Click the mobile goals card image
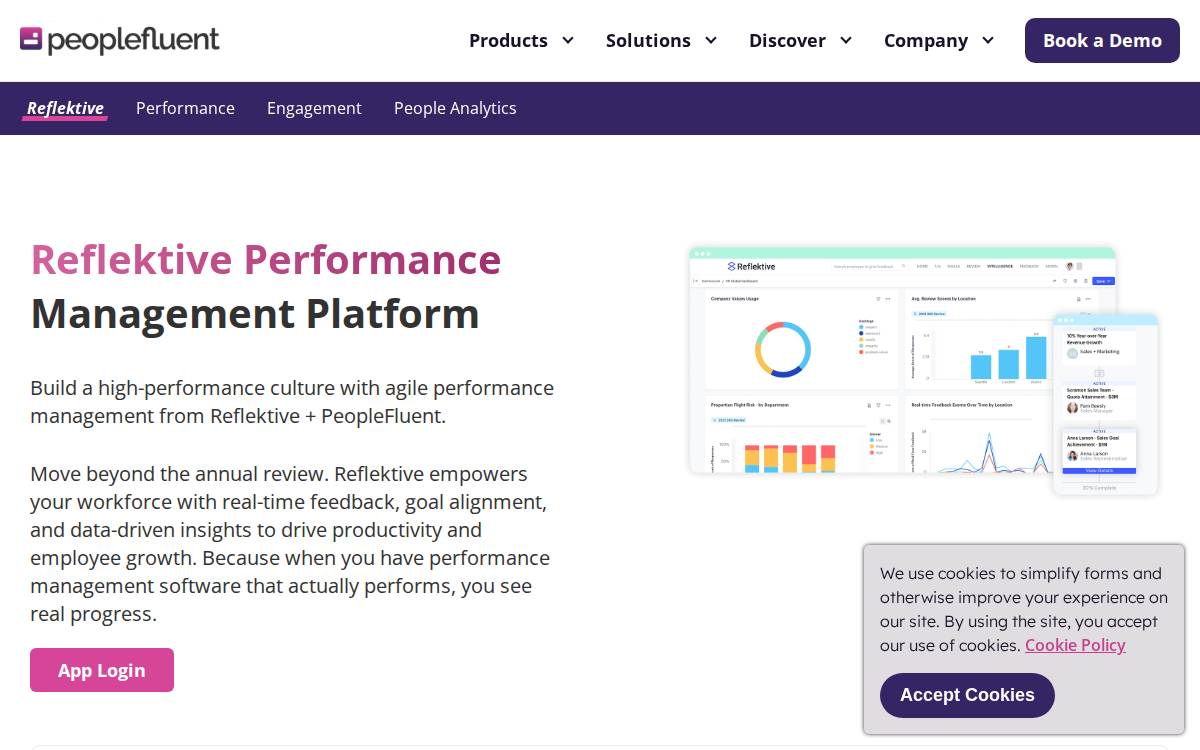1200x750 pixels. click(x=1106, y=404)
